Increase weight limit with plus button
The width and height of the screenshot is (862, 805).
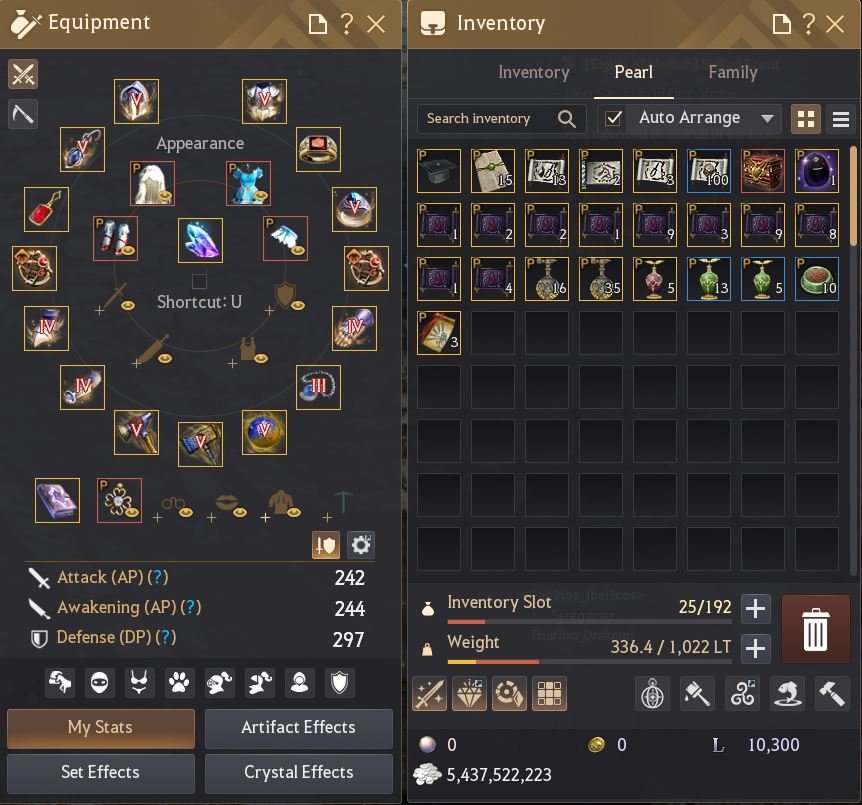[755, 648]
